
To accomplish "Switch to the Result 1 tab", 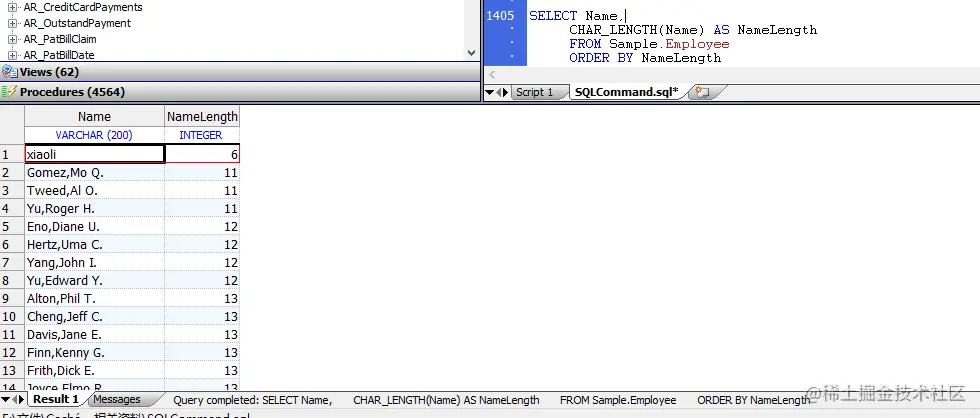I will (56, 399).
